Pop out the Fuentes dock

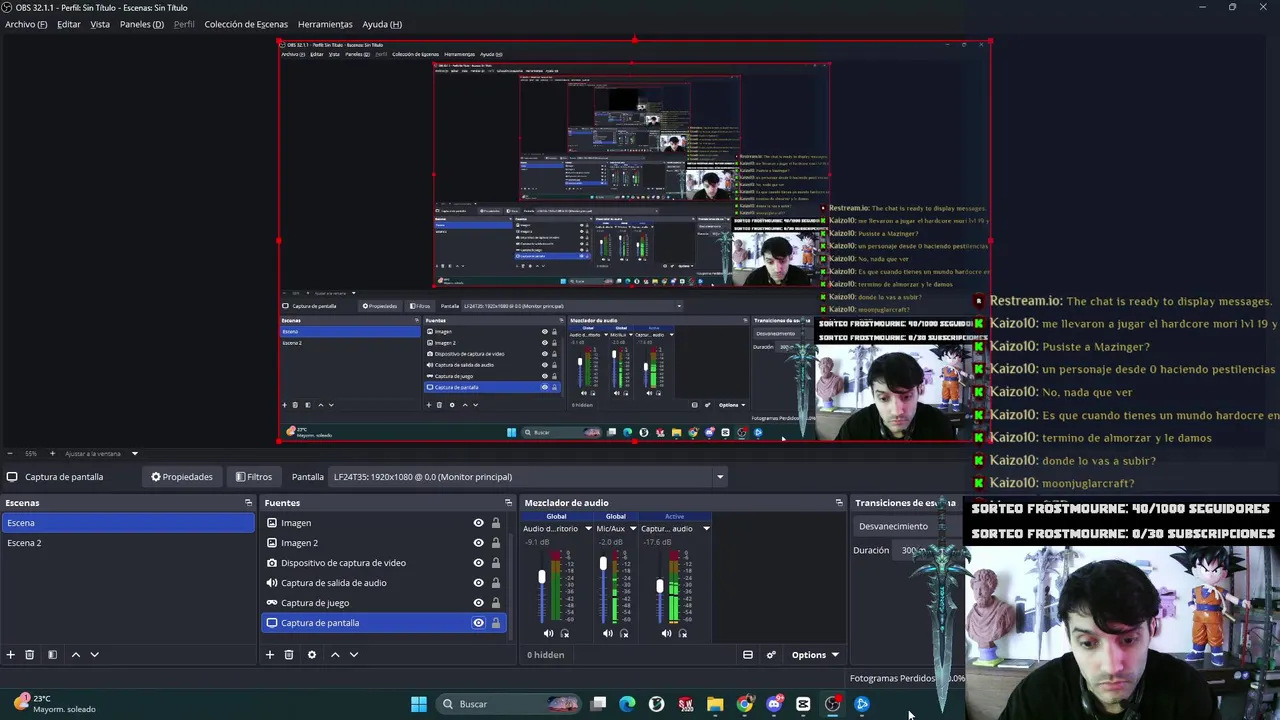(x=508, y=503)
